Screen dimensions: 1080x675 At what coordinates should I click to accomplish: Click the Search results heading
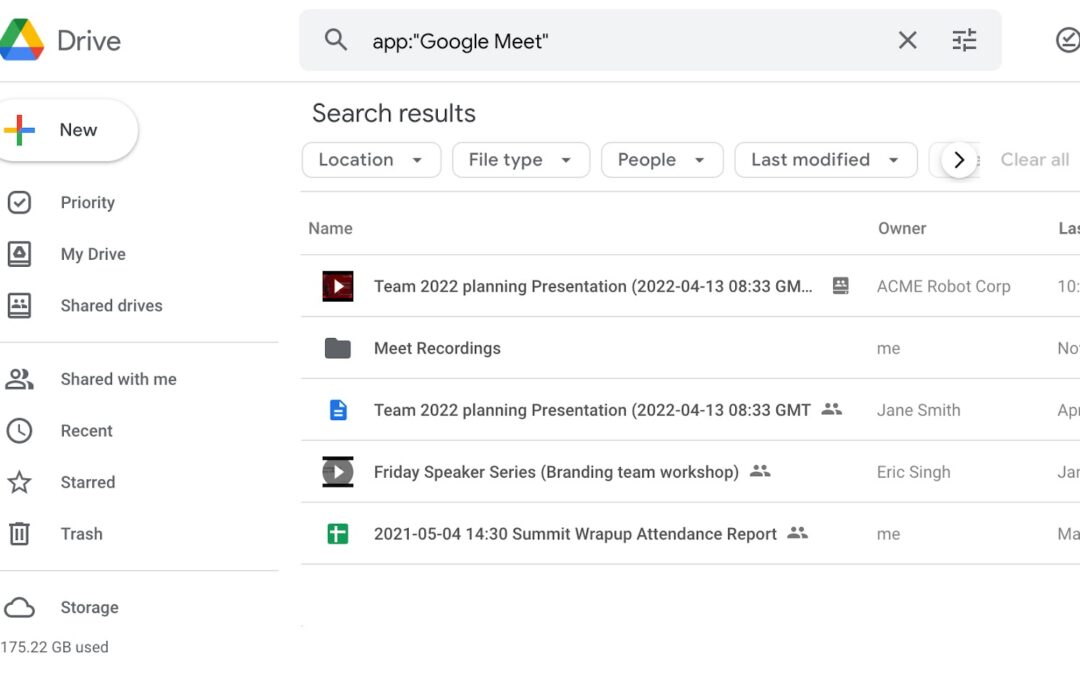coord(394,114)
